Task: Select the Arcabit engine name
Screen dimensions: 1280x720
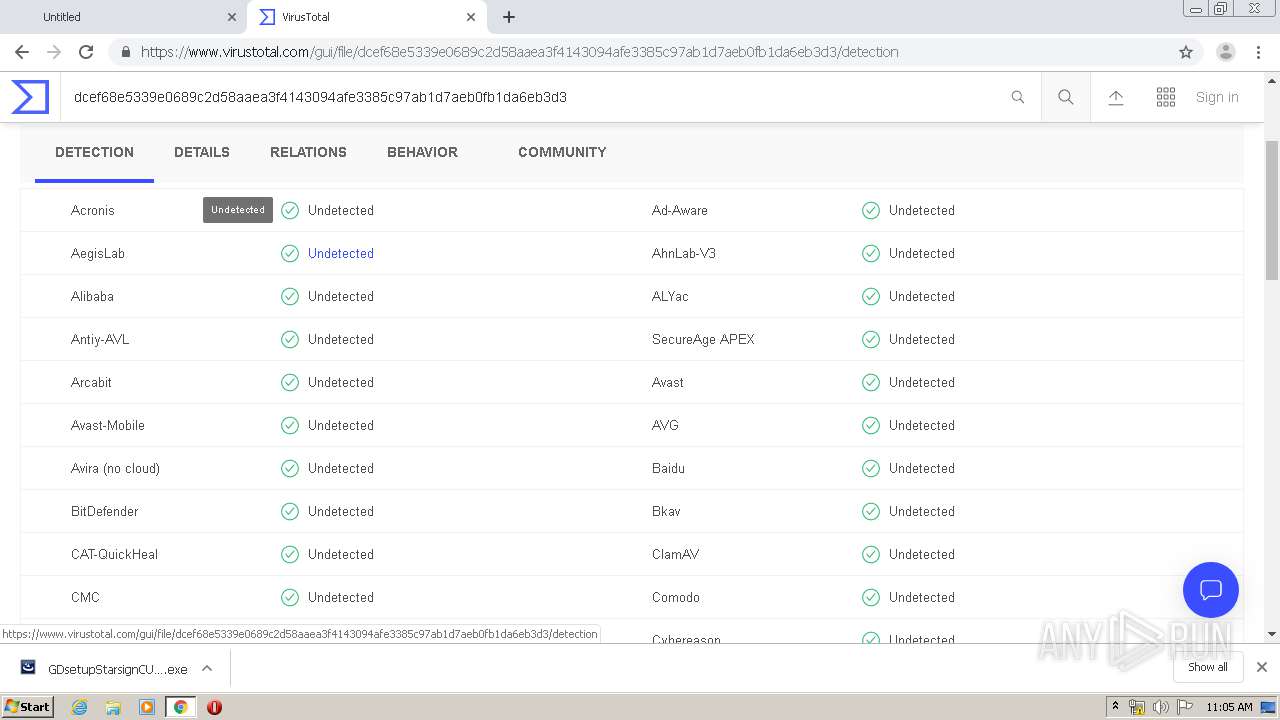Action: click(x=91, y=382)
